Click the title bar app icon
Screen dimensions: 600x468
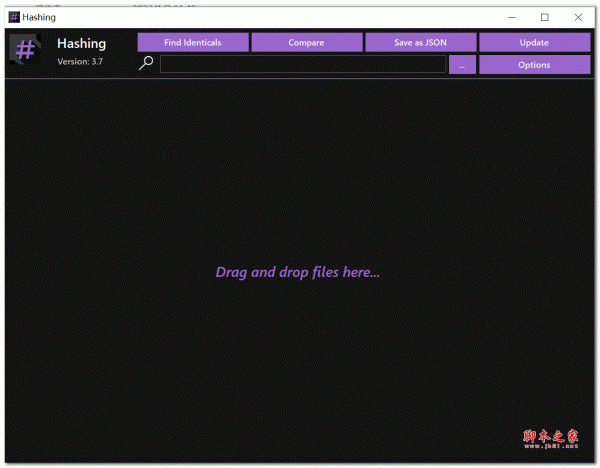click(x=14, y=17)
